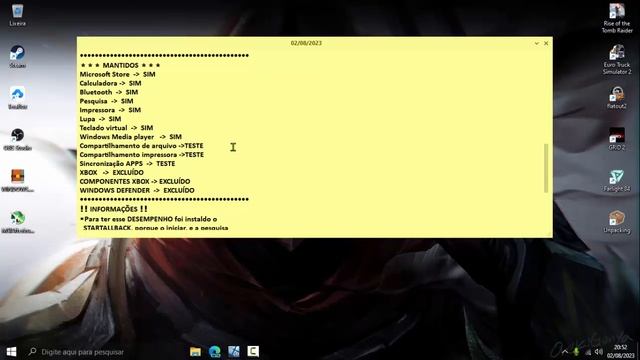The image size is (640, 360).
Task: Launch the OBS Studio shortcut
Action: pyautogui.click(x=18, y=139)
